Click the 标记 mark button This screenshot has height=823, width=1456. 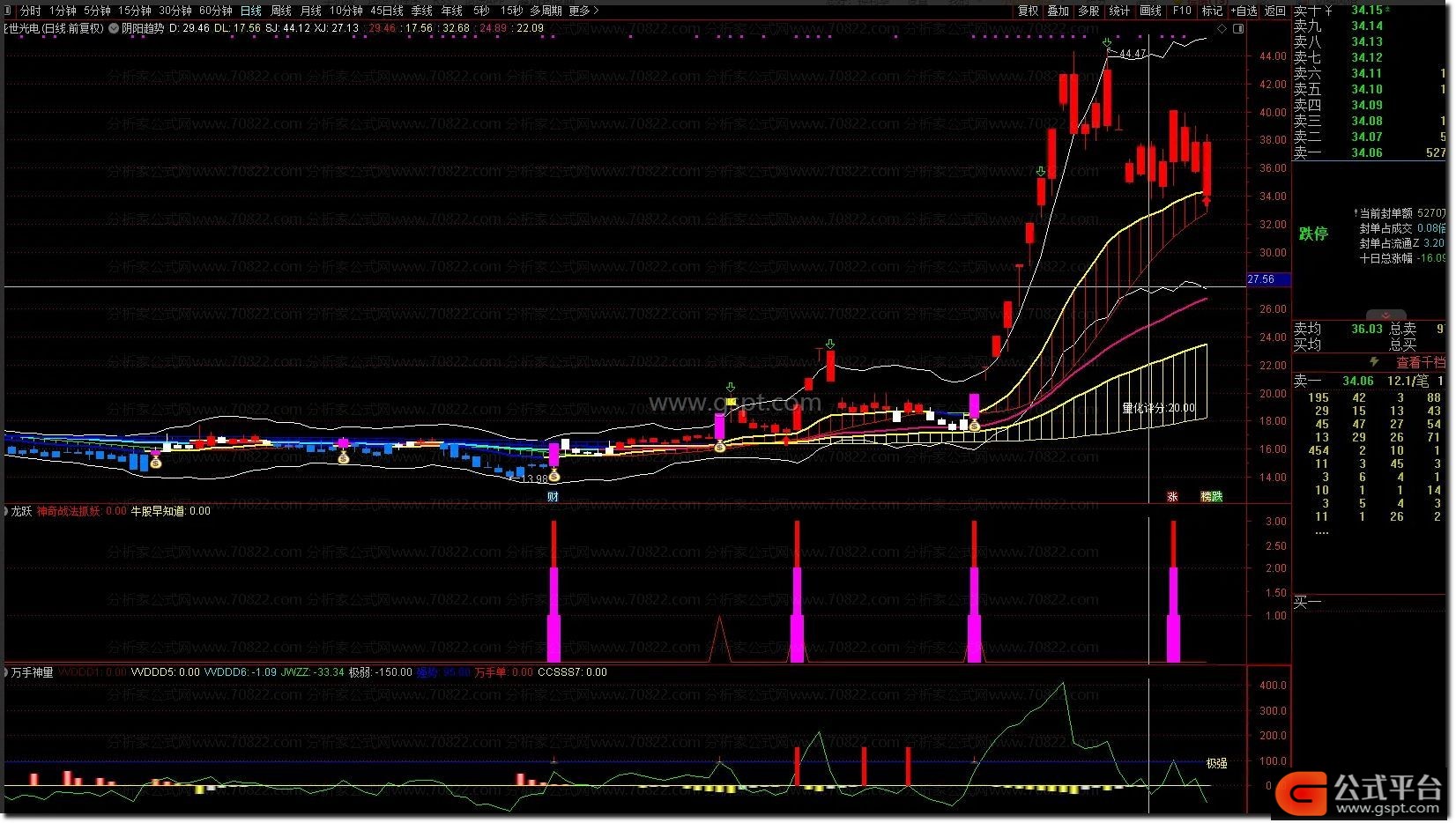1213,11
